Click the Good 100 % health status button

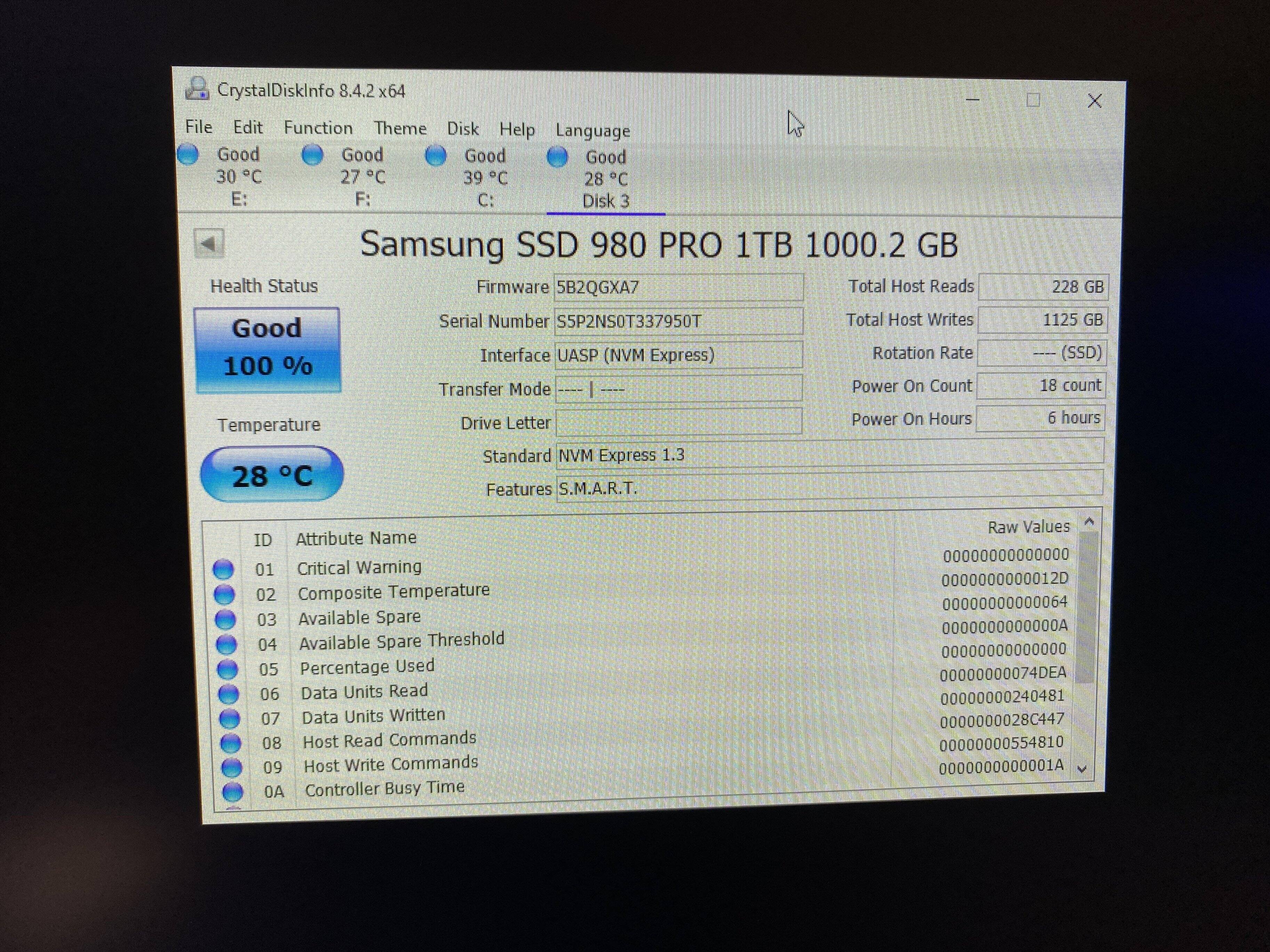[267, 350]
